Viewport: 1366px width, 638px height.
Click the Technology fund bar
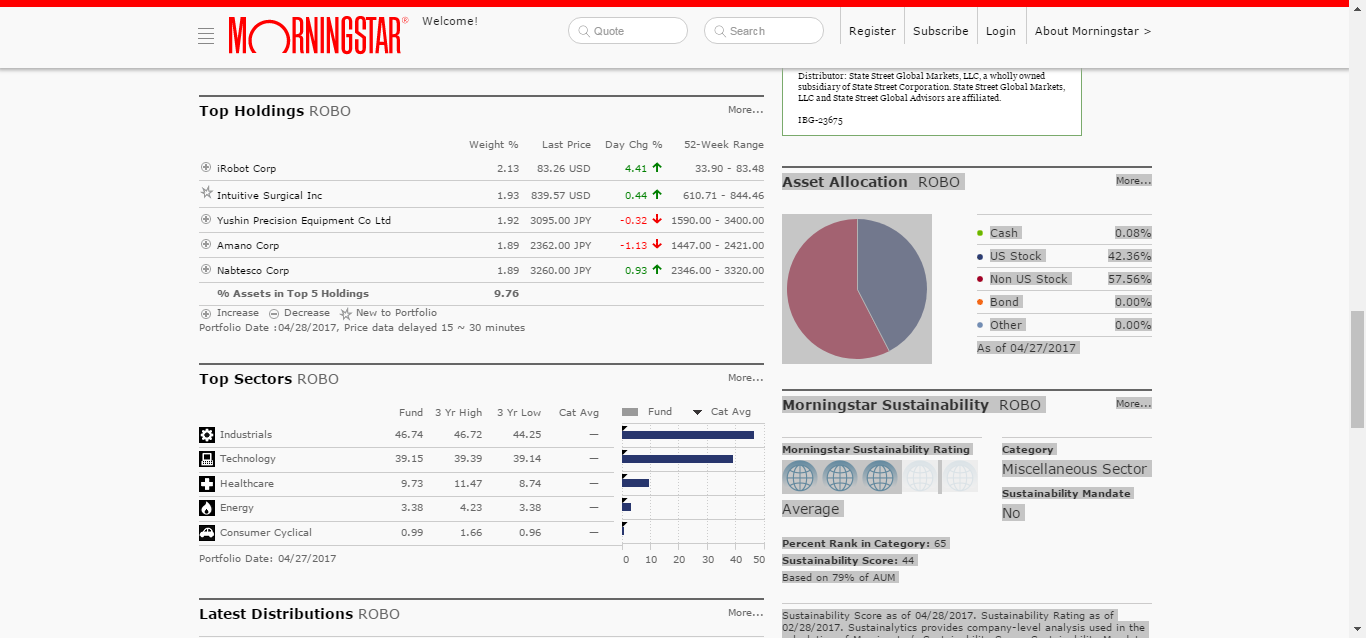click(677, 459)
